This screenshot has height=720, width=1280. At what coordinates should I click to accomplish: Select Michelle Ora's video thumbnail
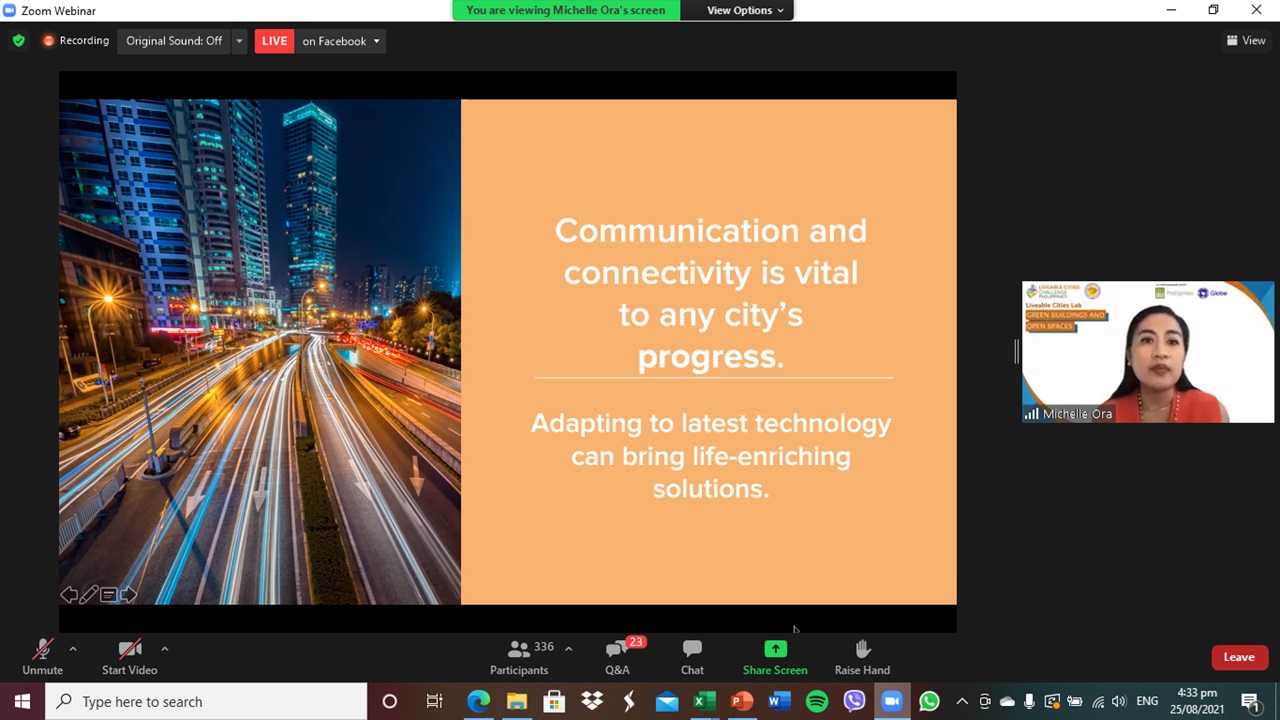pyautogui.click(x=1147, y=352)
